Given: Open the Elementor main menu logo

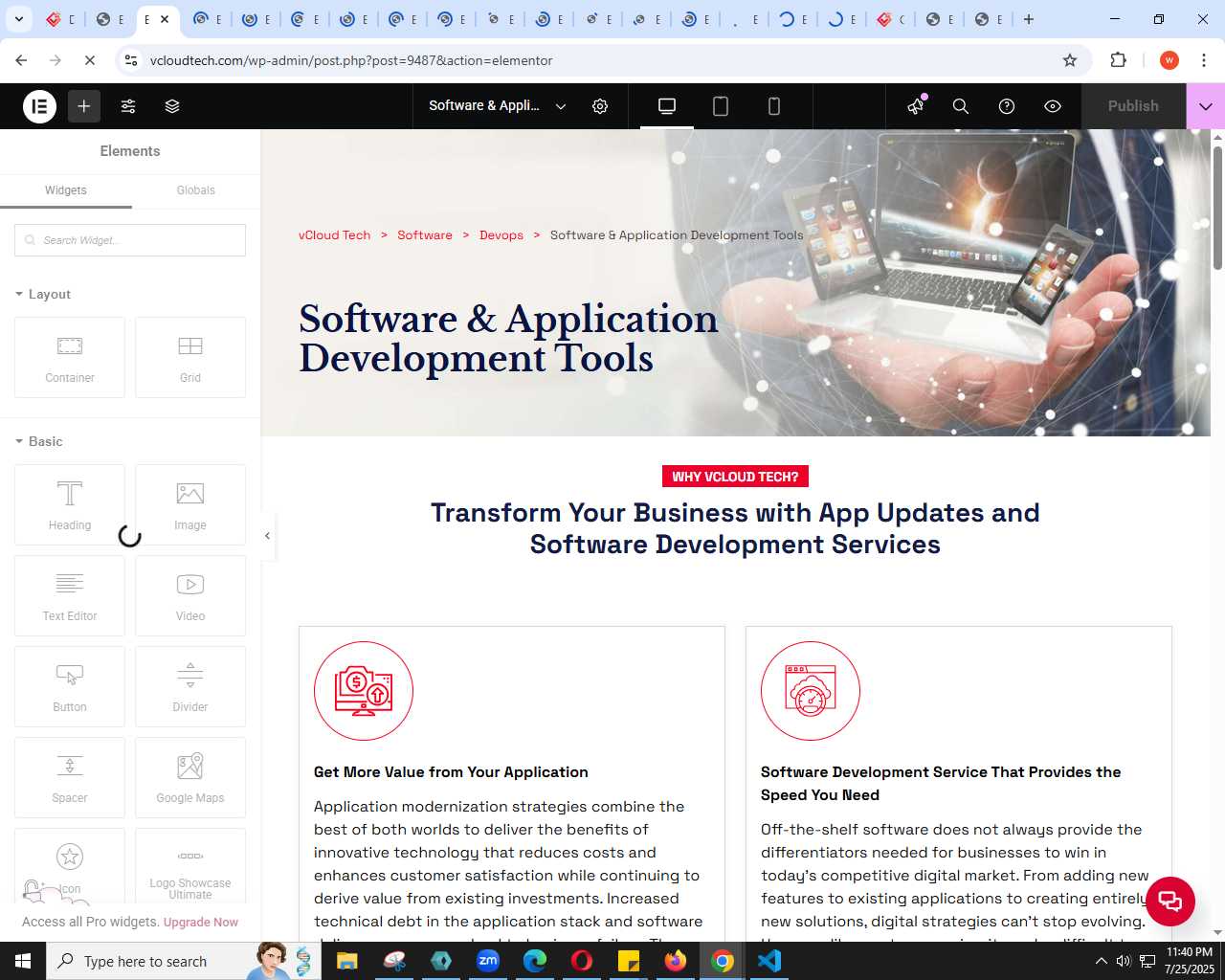Looking at the screenshot, I should (39, 106).
